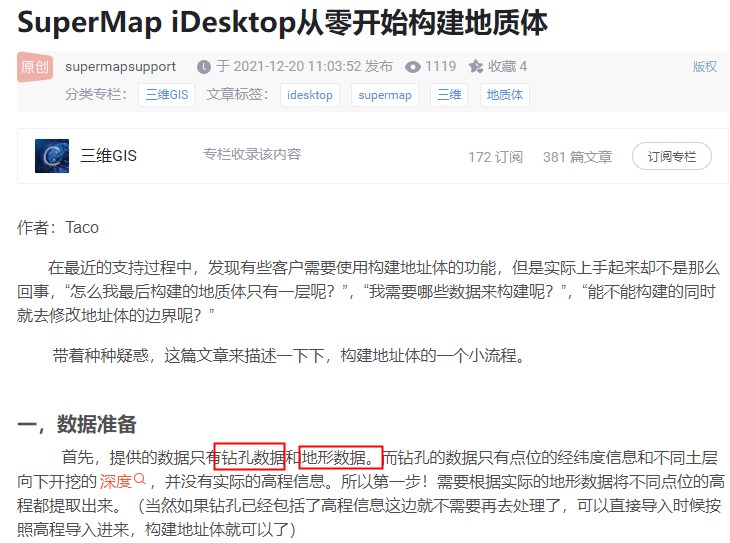Click the 分类专栏 label
Viewport: 730px width, 543px height.
(x=96, y=95)
